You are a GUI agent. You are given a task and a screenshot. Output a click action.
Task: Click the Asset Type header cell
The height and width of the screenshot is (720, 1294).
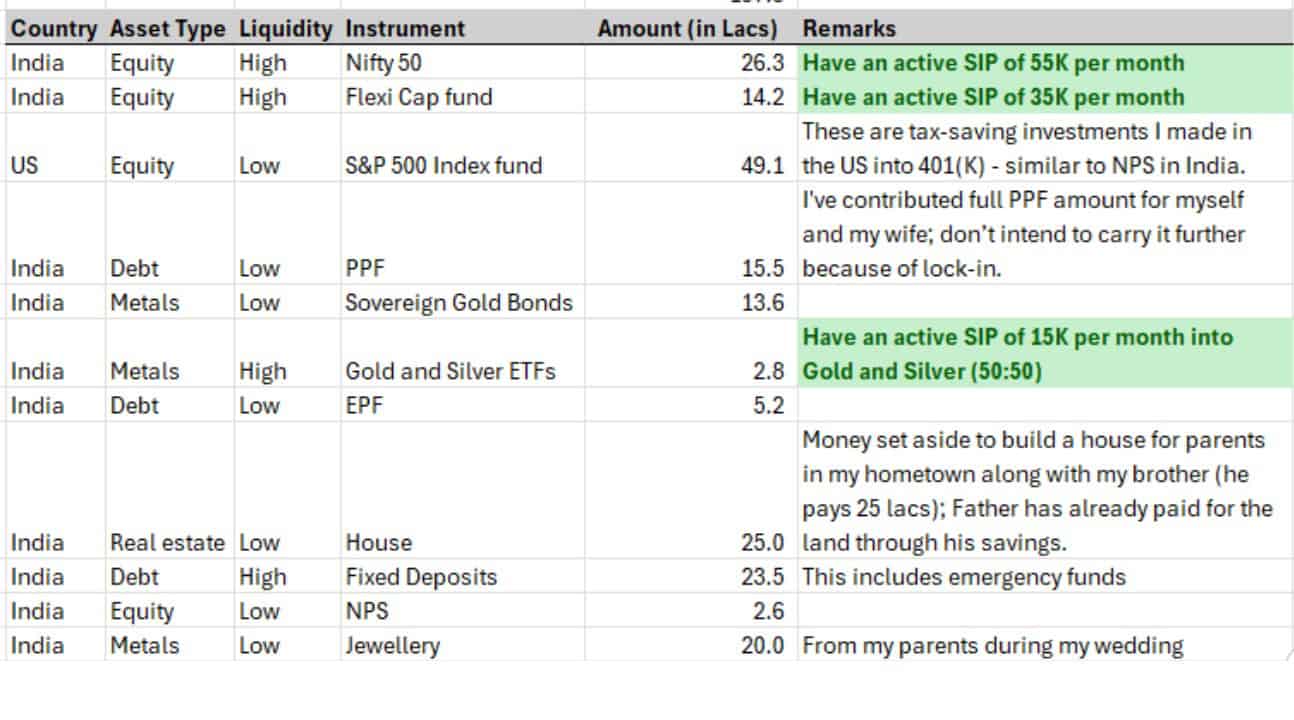(x=168, y=29)
